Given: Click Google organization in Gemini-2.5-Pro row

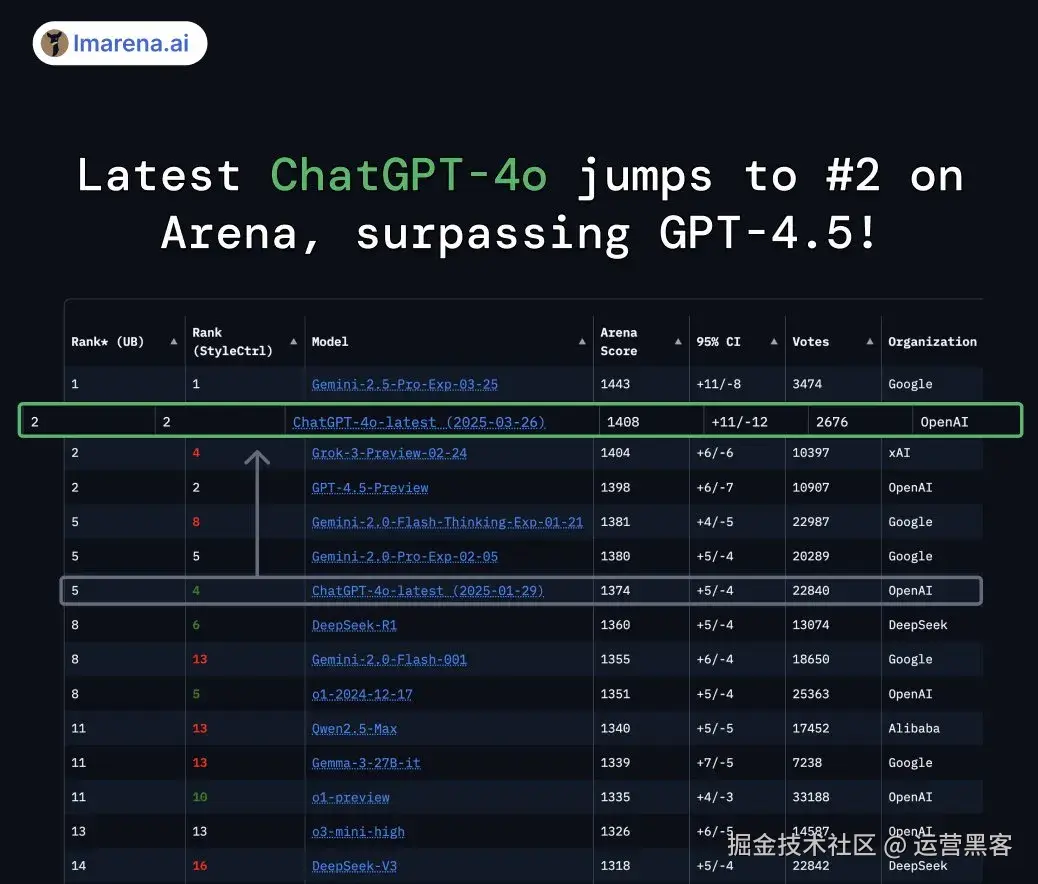Looking at the screenshot, I should click(x=910, y=384).
